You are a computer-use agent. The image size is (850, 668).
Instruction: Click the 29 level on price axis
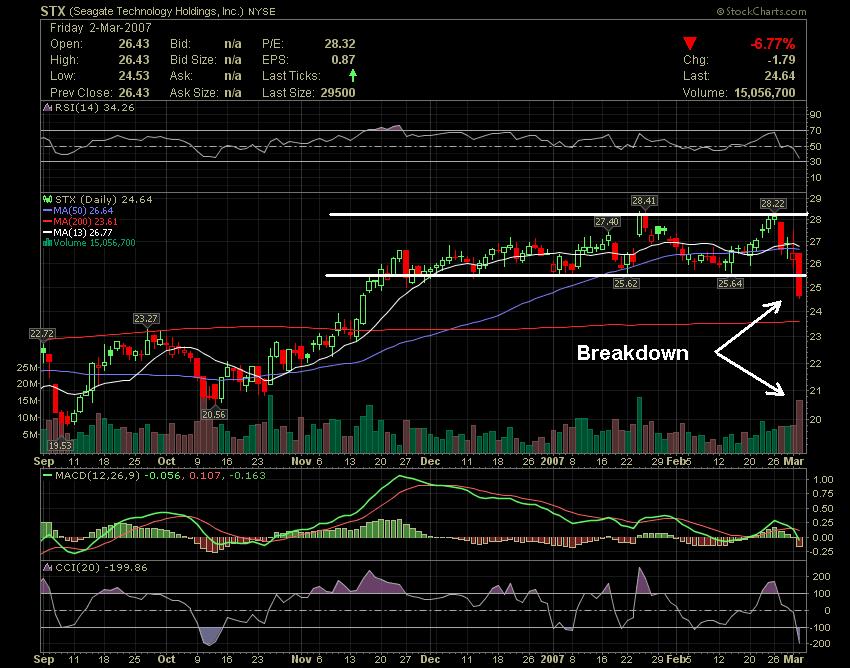coord(815,199)
